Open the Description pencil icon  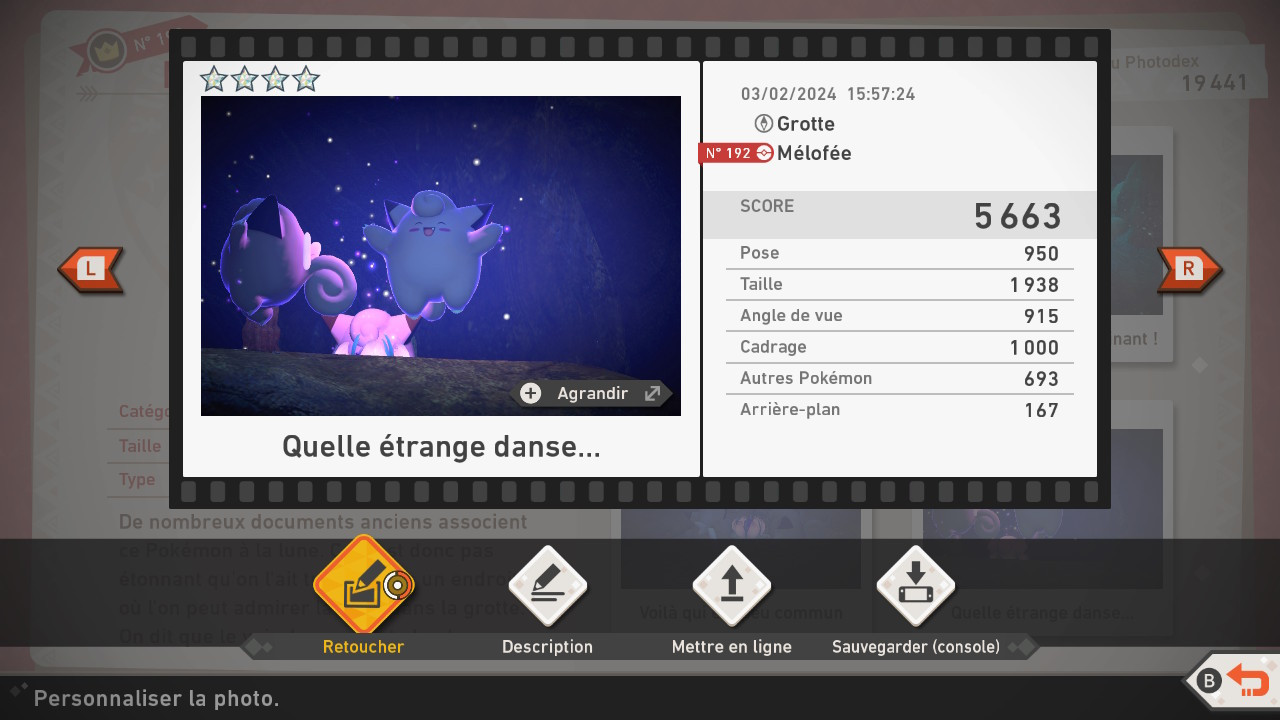(547, 586)
